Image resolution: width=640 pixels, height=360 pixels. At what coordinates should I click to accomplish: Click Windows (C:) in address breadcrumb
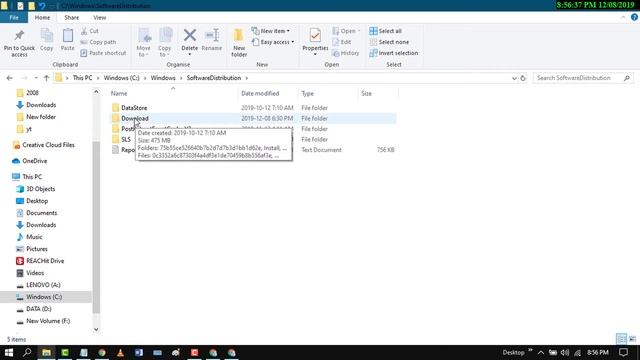click(x=121, y=78)
